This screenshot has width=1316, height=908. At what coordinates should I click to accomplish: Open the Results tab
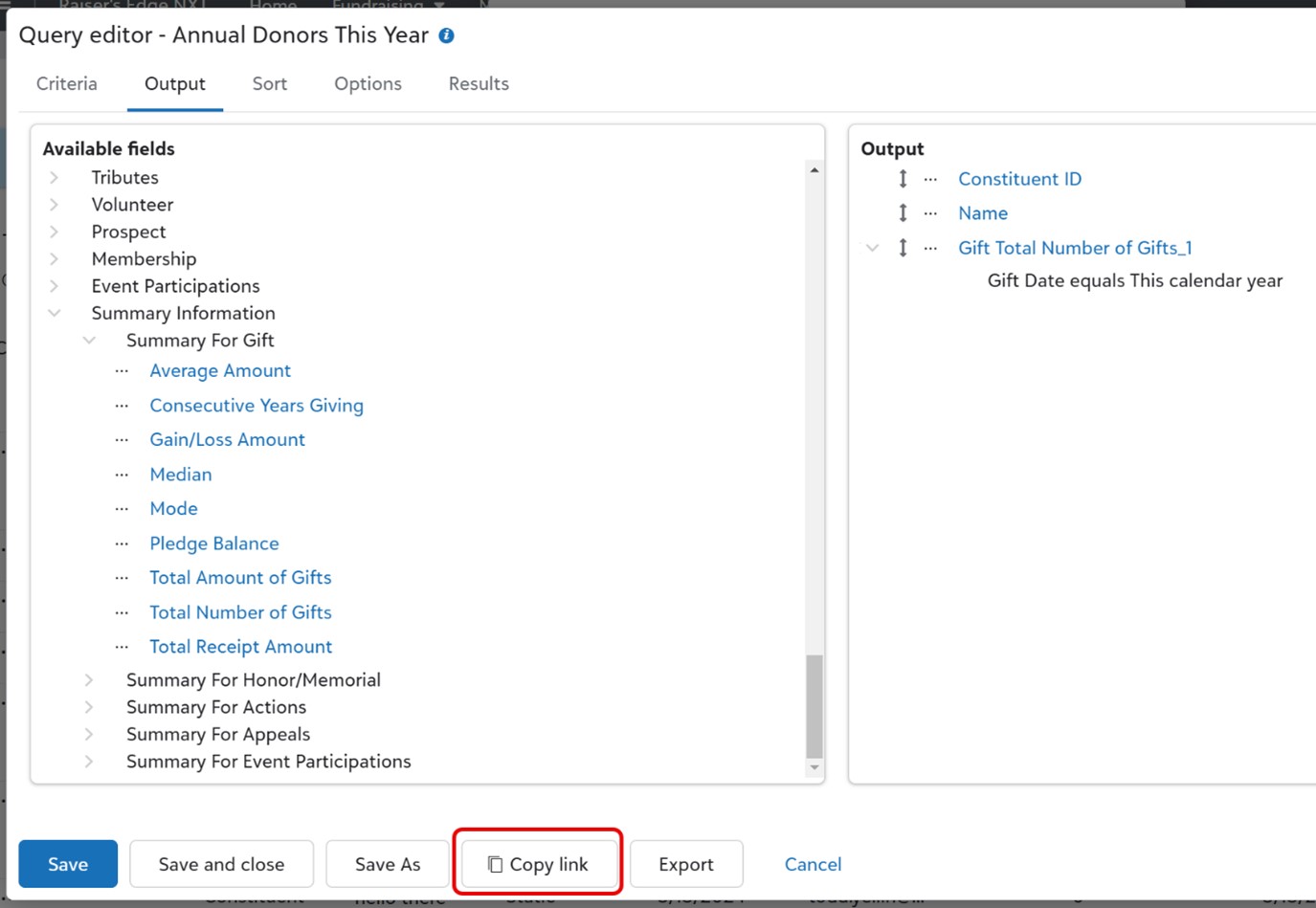[479, 84]
